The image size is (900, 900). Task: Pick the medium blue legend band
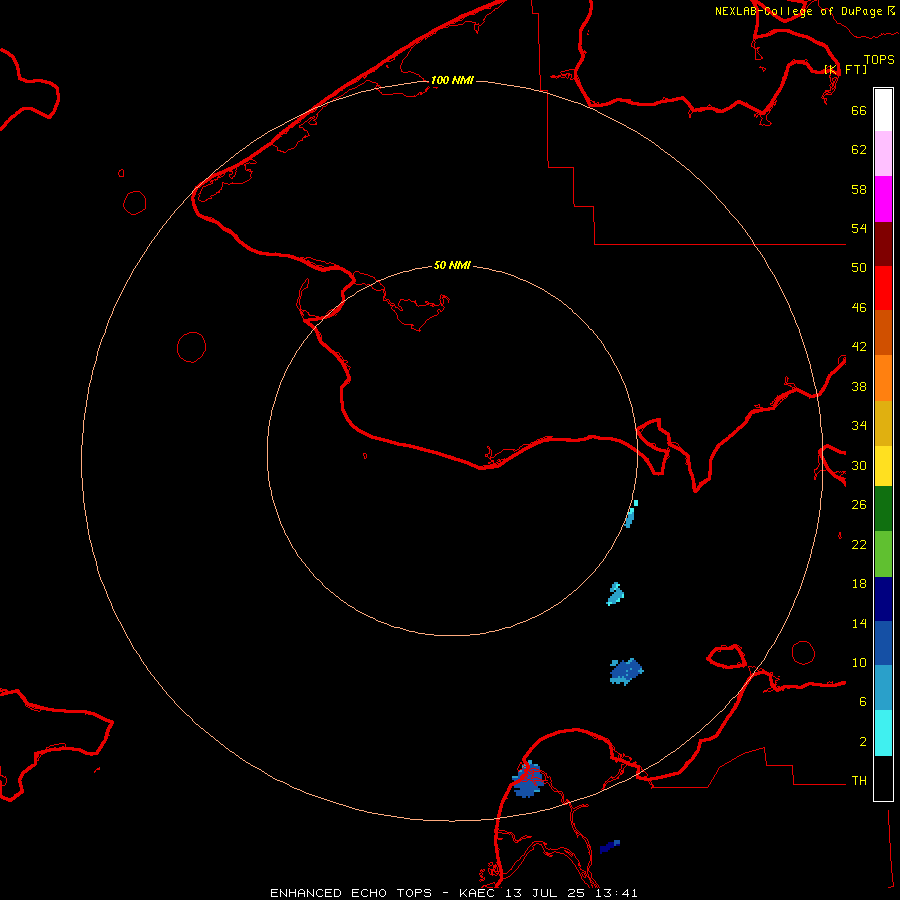883,643
